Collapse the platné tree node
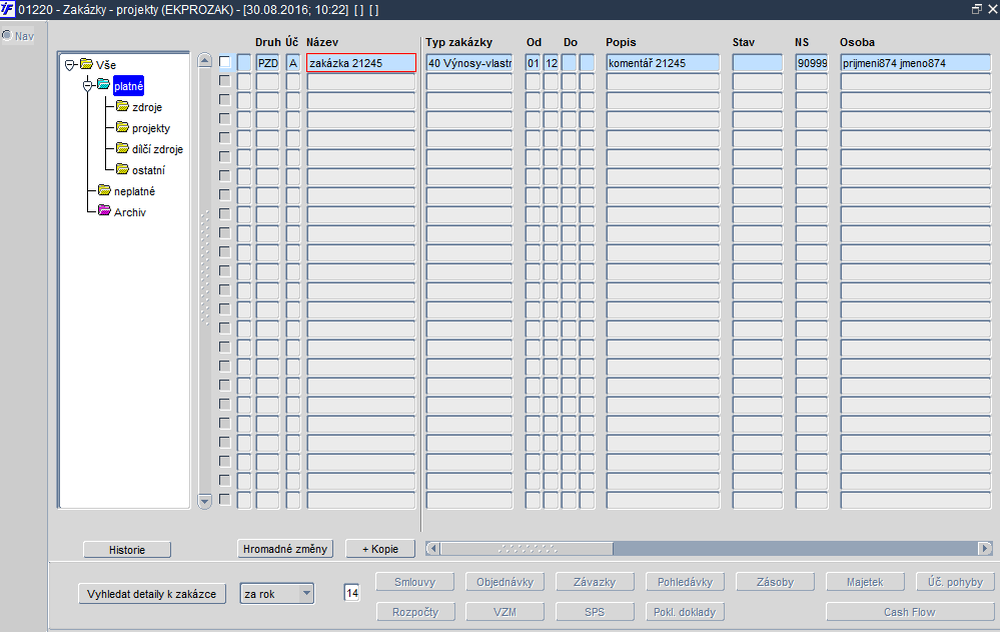 tap(88, 85)
